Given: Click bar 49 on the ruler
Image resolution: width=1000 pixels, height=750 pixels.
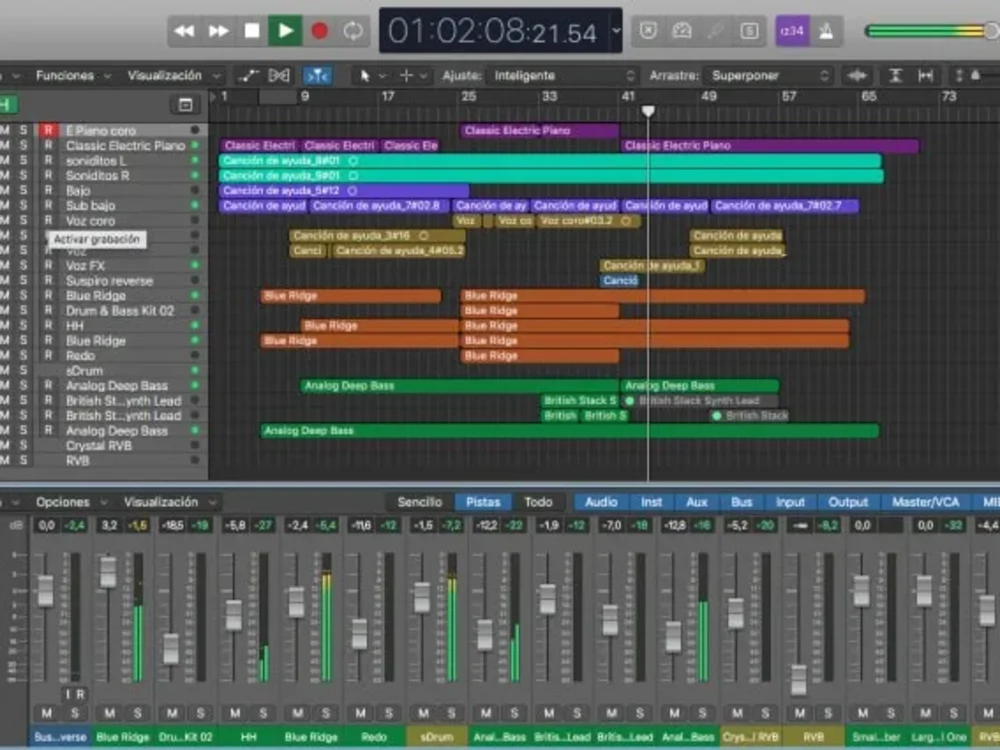Looking at the screenshot, I should pyautogui.click(x=709, y=96).
